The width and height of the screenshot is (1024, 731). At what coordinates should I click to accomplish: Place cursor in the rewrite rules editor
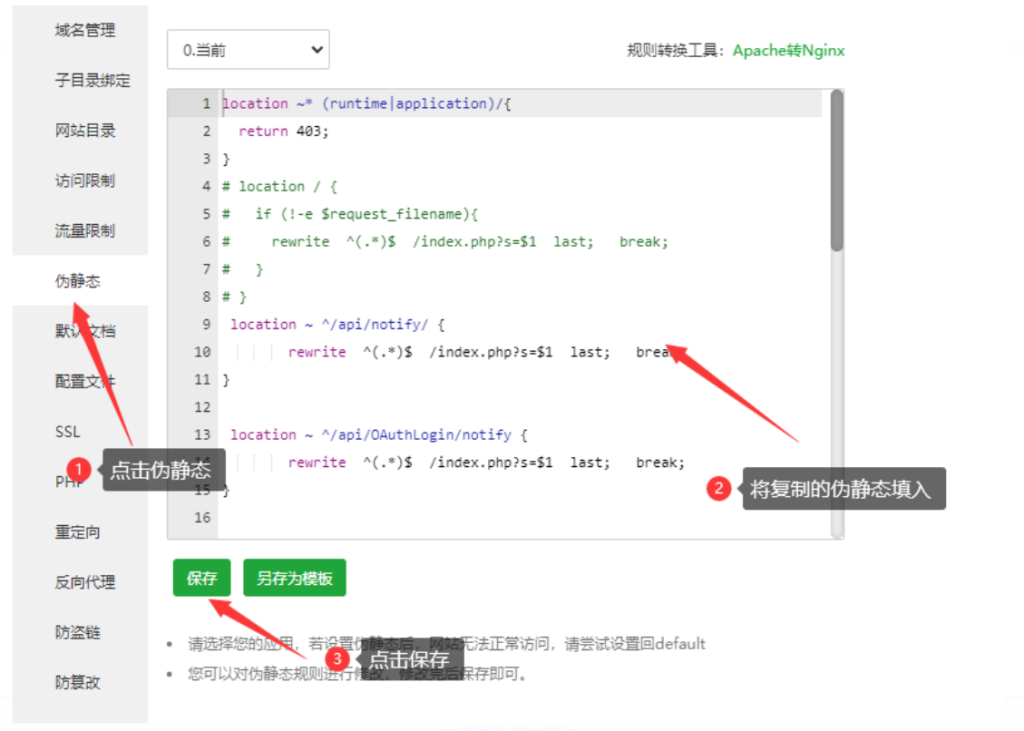500,300
